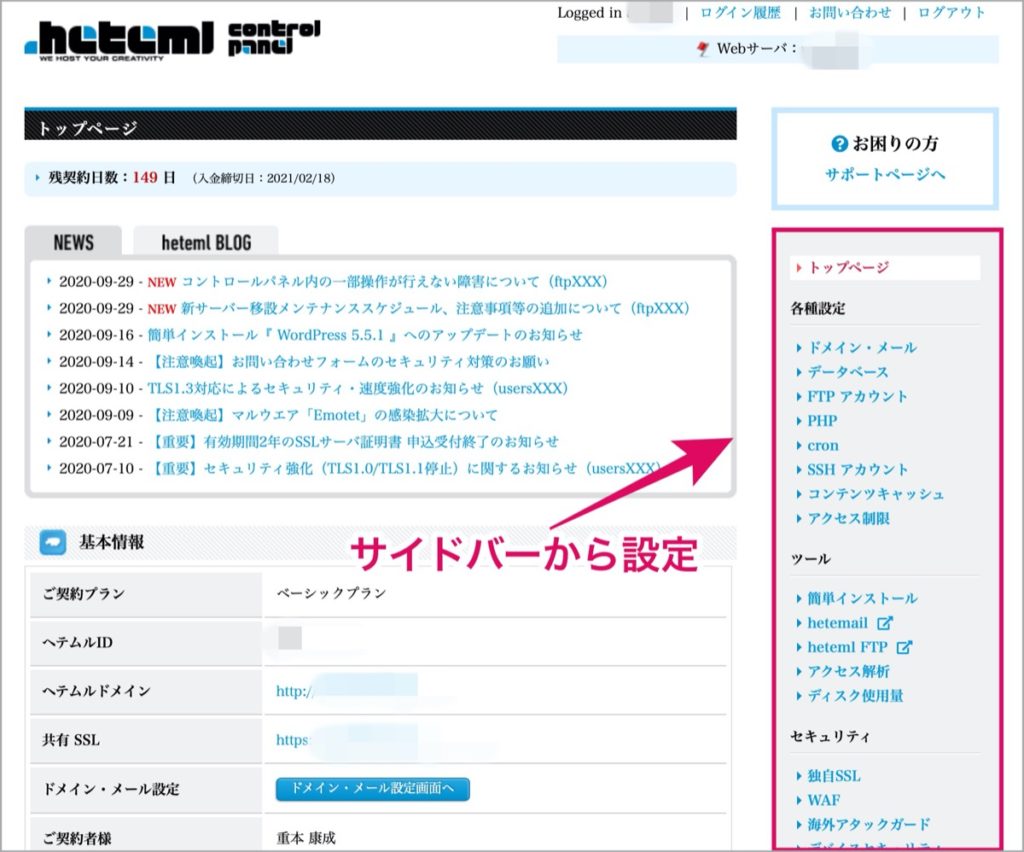Click the blue 基本情報 section icon
Viewport: 1024px width, 852px height.
[x=53, y=542]
